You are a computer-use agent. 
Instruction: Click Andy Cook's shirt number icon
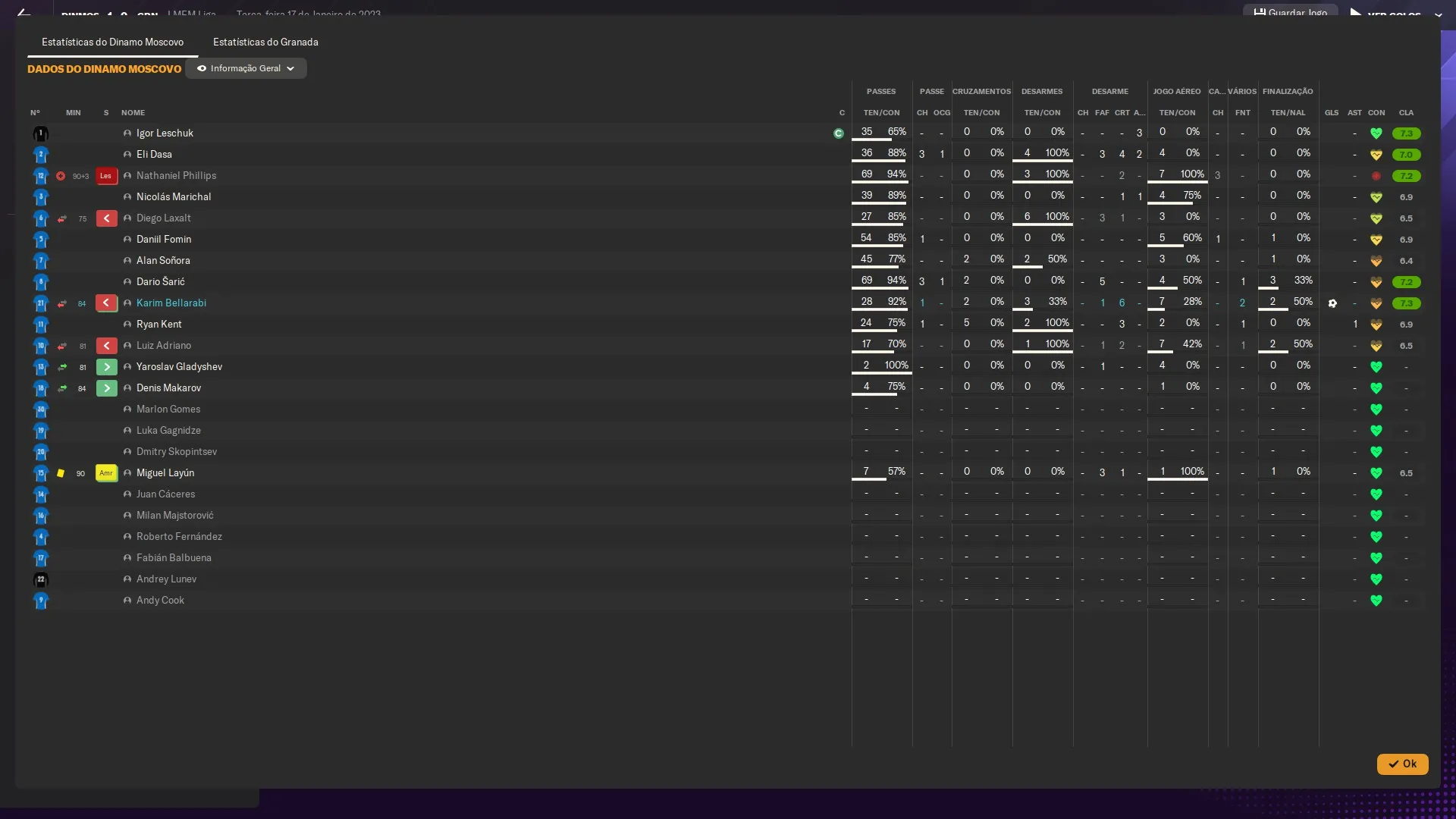(x=41, y=601)
